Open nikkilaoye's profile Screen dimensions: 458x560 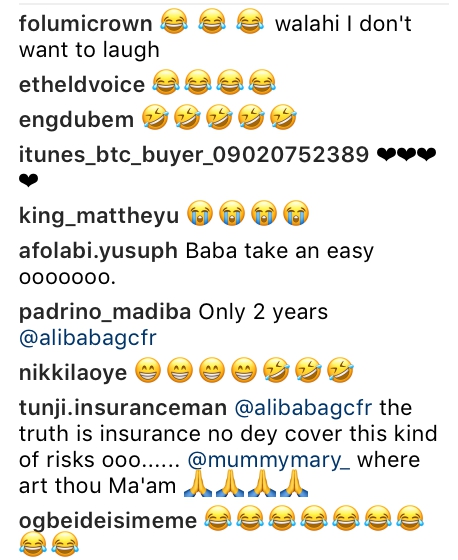pyautogui.click(x=73, y=372)
